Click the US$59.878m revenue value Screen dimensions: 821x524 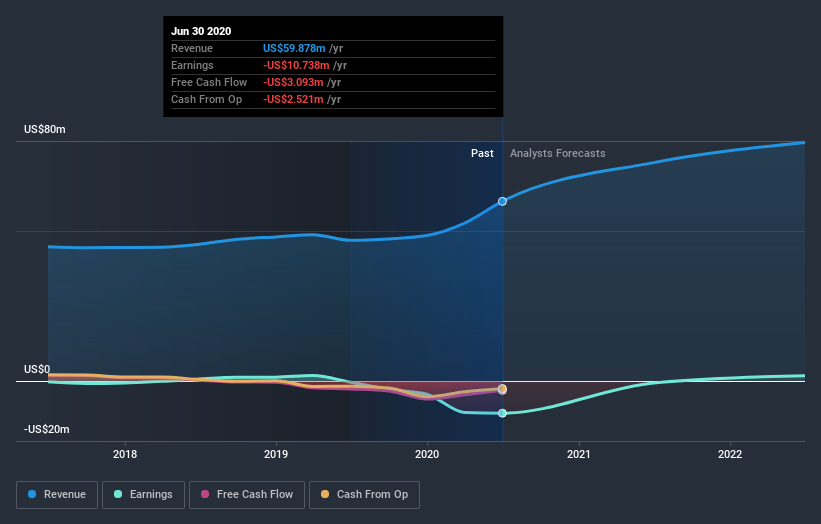pyautogui.click(x=294, y=48)
